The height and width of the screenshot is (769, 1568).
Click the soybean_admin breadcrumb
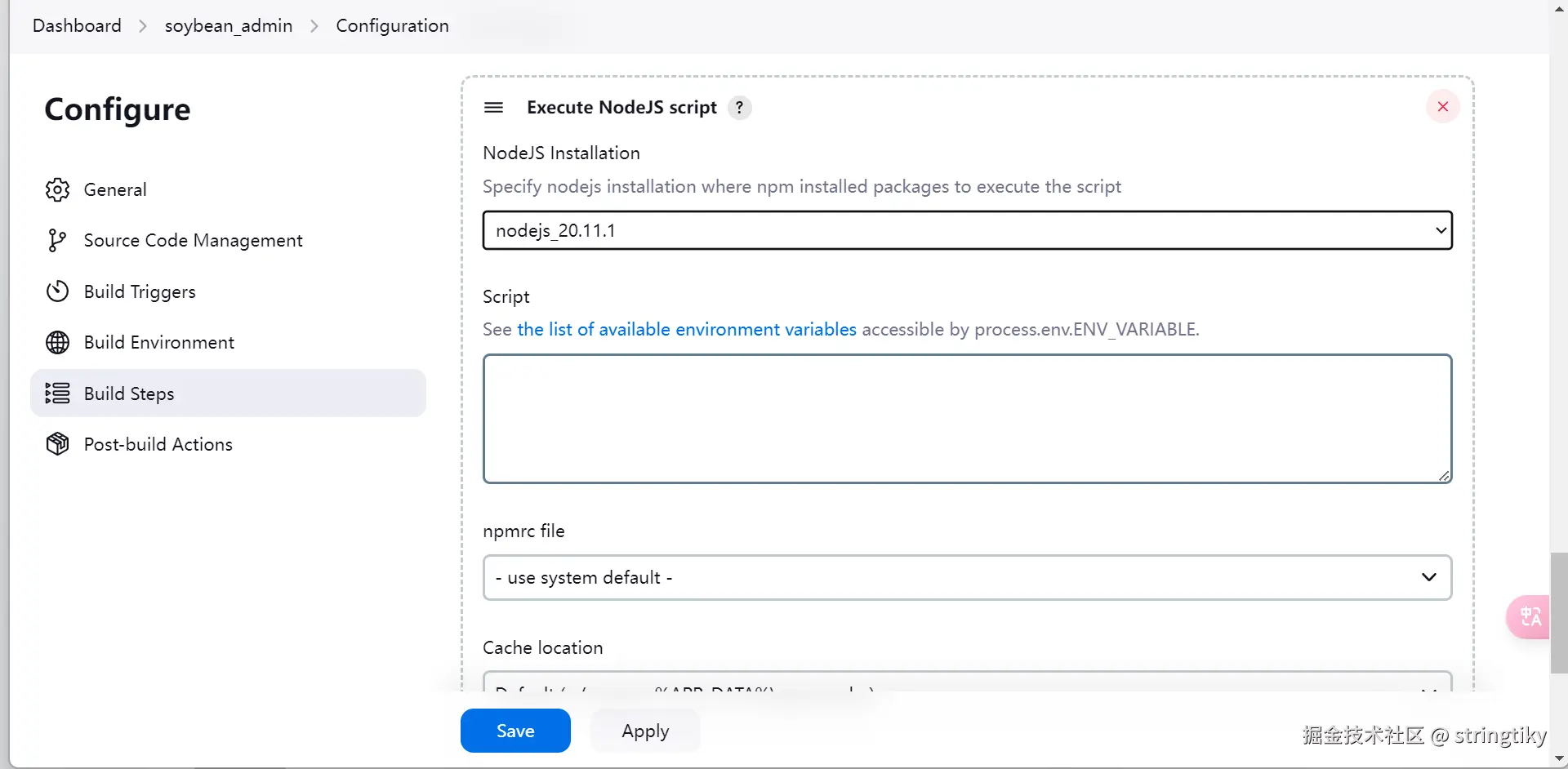229,25
